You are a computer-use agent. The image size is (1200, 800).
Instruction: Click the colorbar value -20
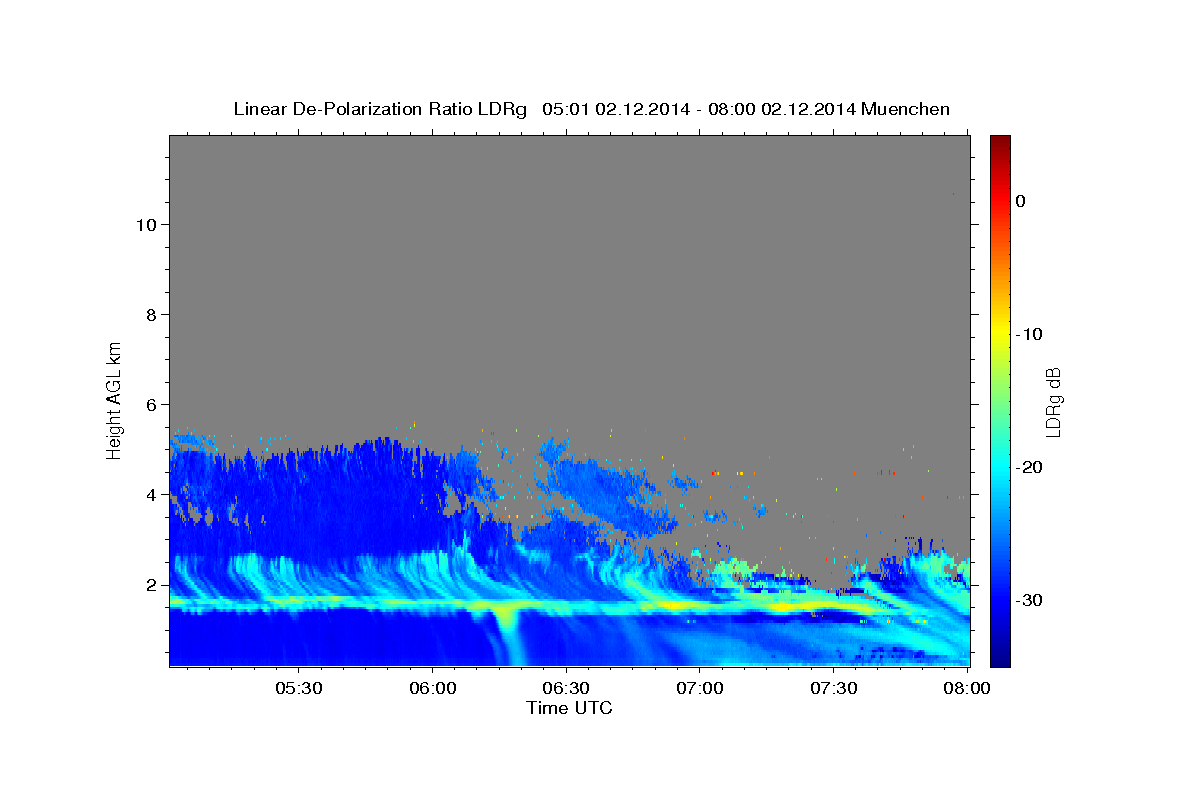1030,467
